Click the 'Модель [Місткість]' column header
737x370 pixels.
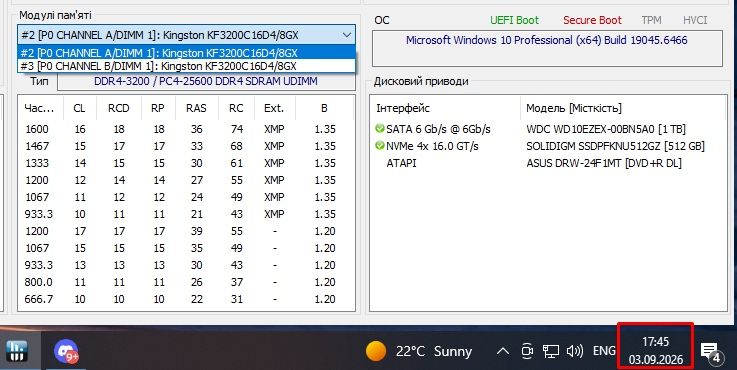point(624,108)
